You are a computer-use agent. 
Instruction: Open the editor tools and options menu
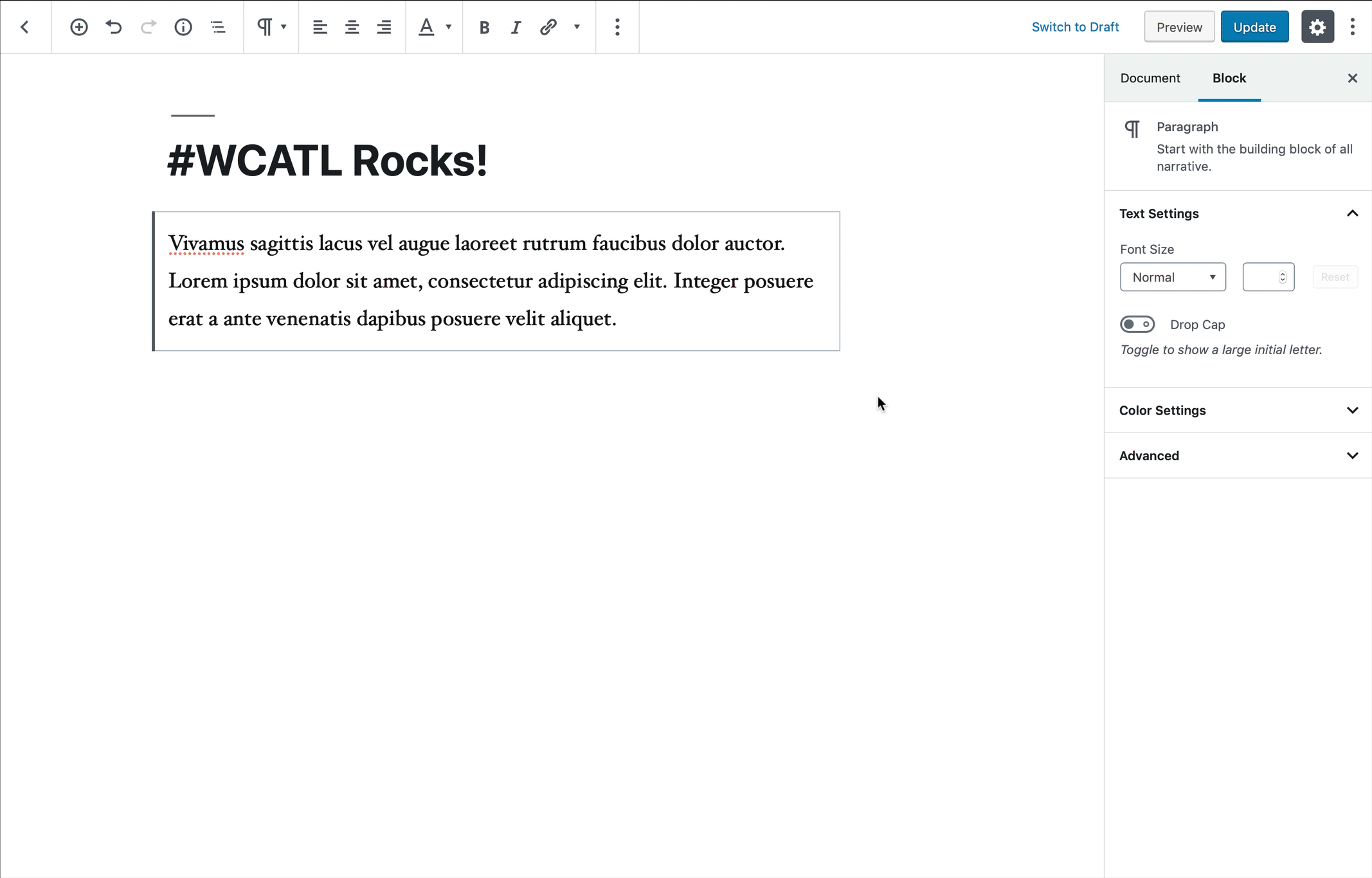(1353, 27)
